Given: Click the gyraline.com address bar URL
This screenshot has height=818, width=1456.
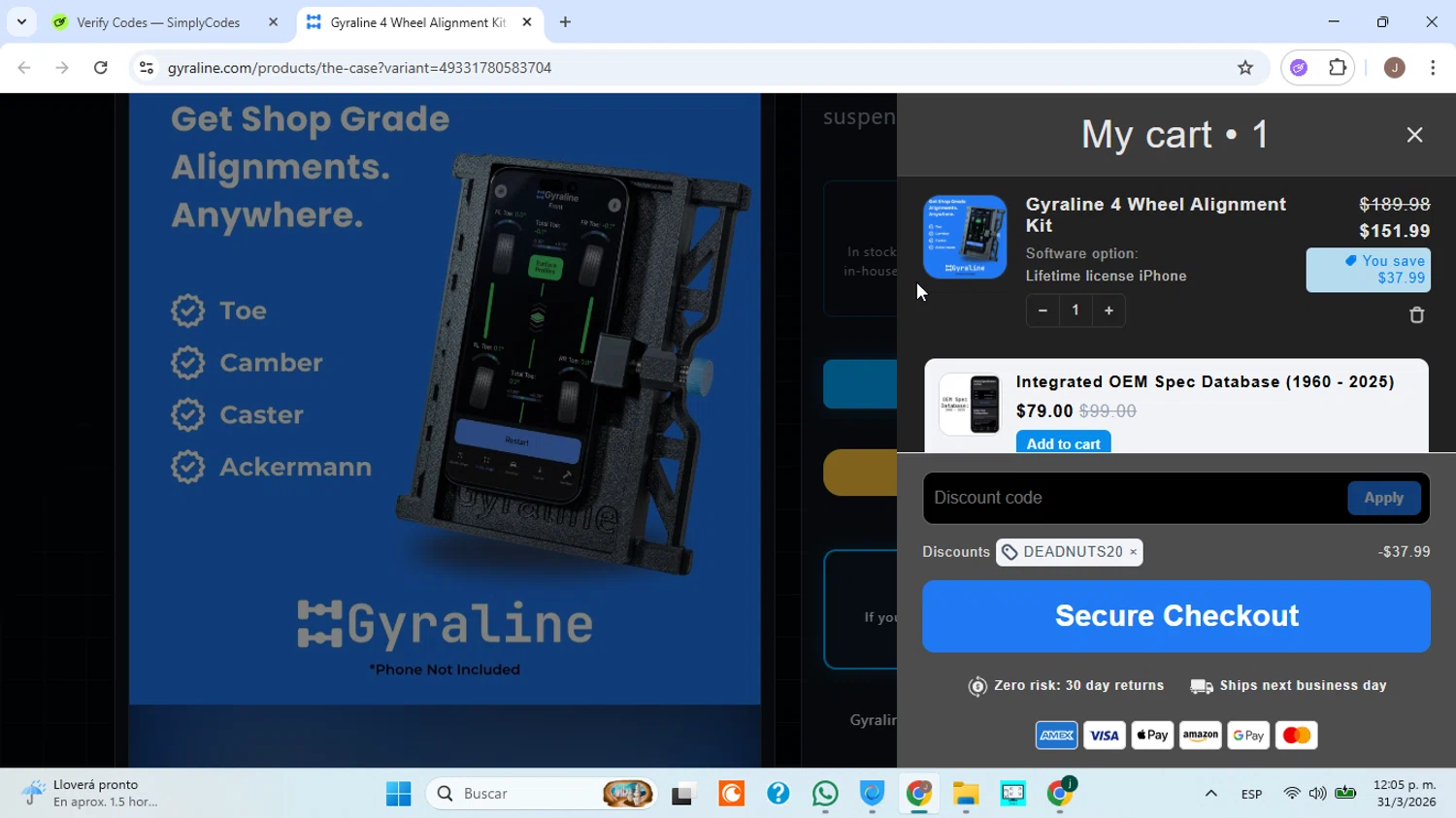Looking at the screenshot, I should tap(359, 68).
